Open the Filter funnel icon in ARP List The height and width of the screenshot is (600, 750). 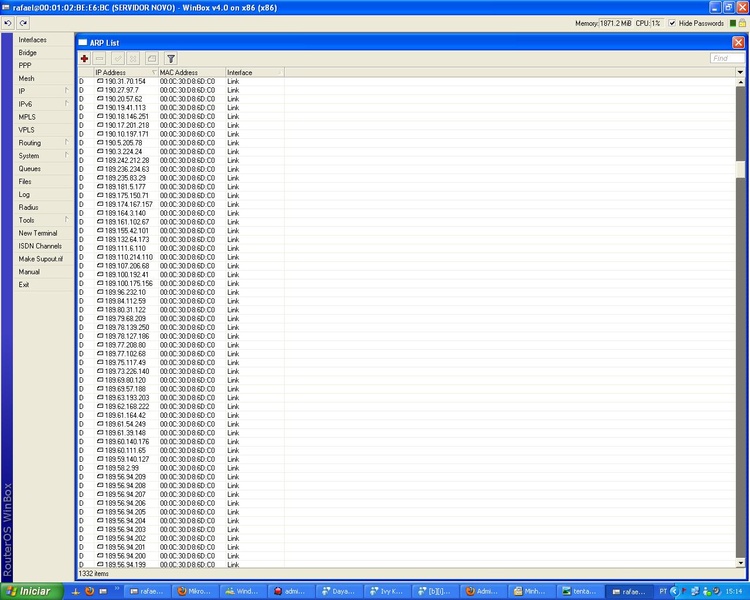[171, 58]
